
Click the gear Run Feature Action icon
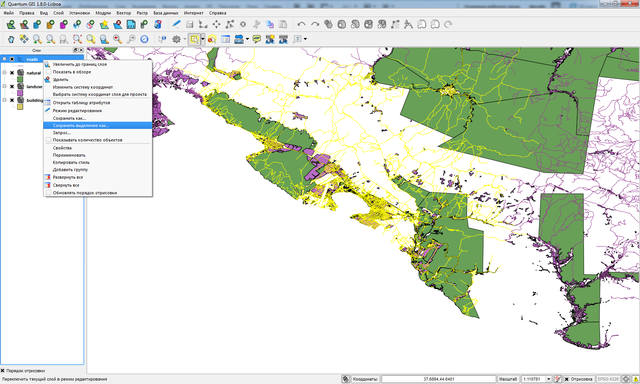coord(176,39)
